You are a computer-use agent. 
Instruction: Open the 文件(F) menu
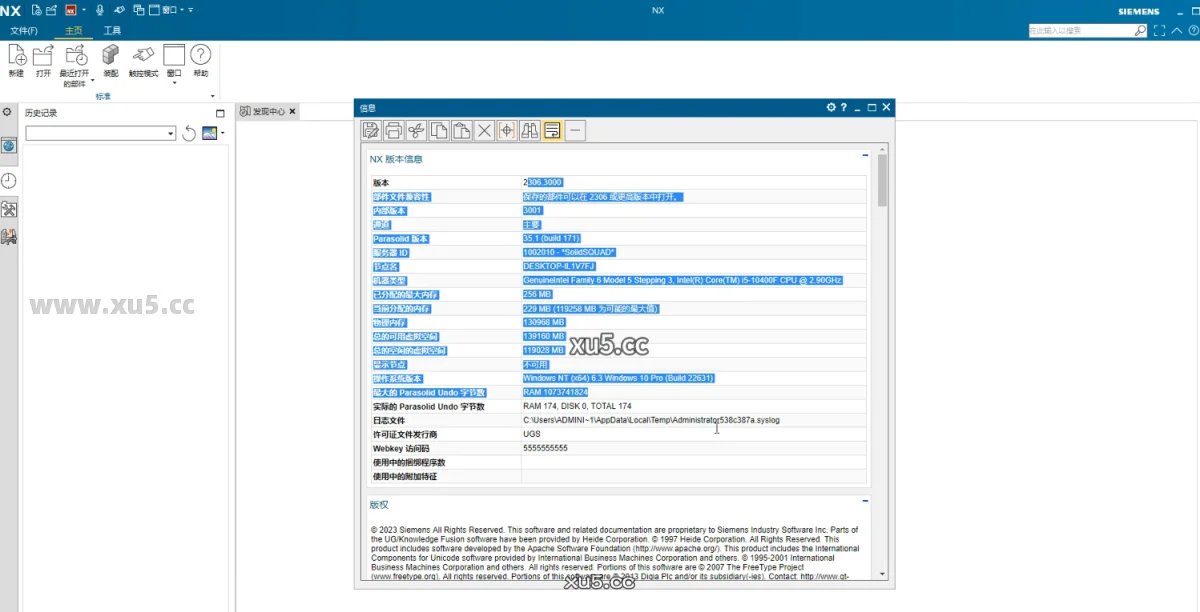click(24, 31)
